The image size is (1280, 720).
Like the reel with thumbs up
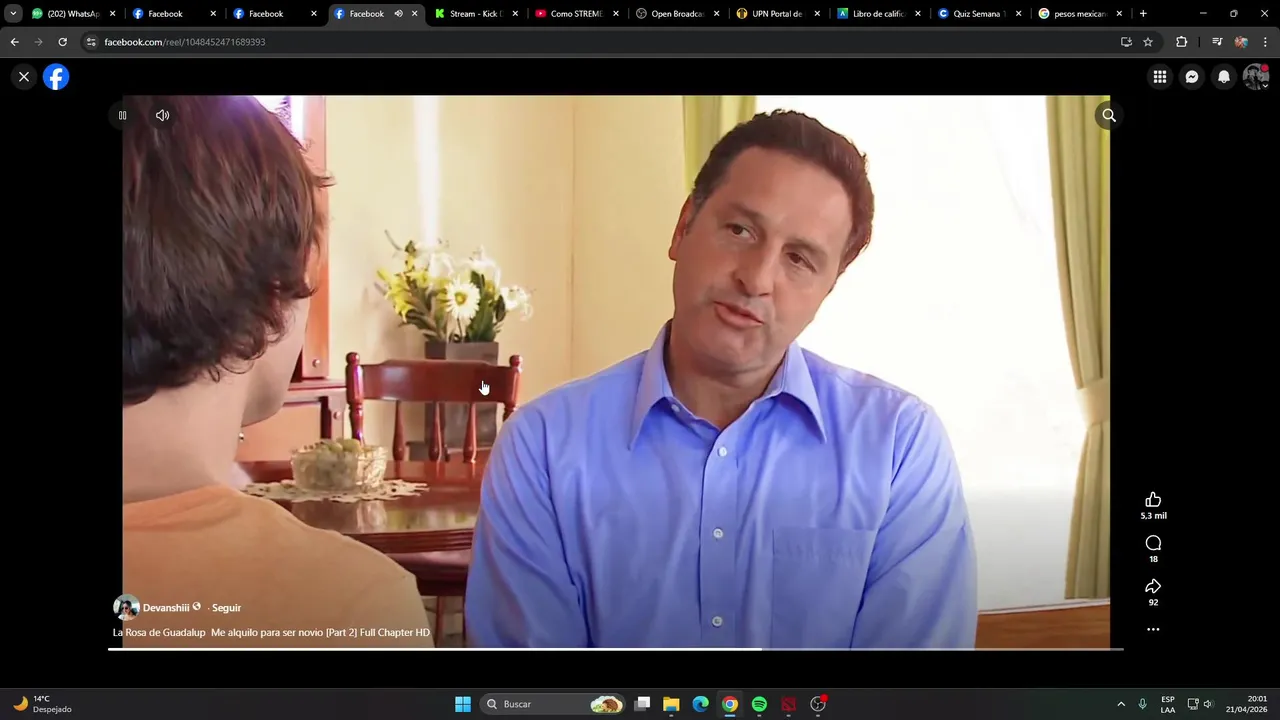coord(1153,500)
